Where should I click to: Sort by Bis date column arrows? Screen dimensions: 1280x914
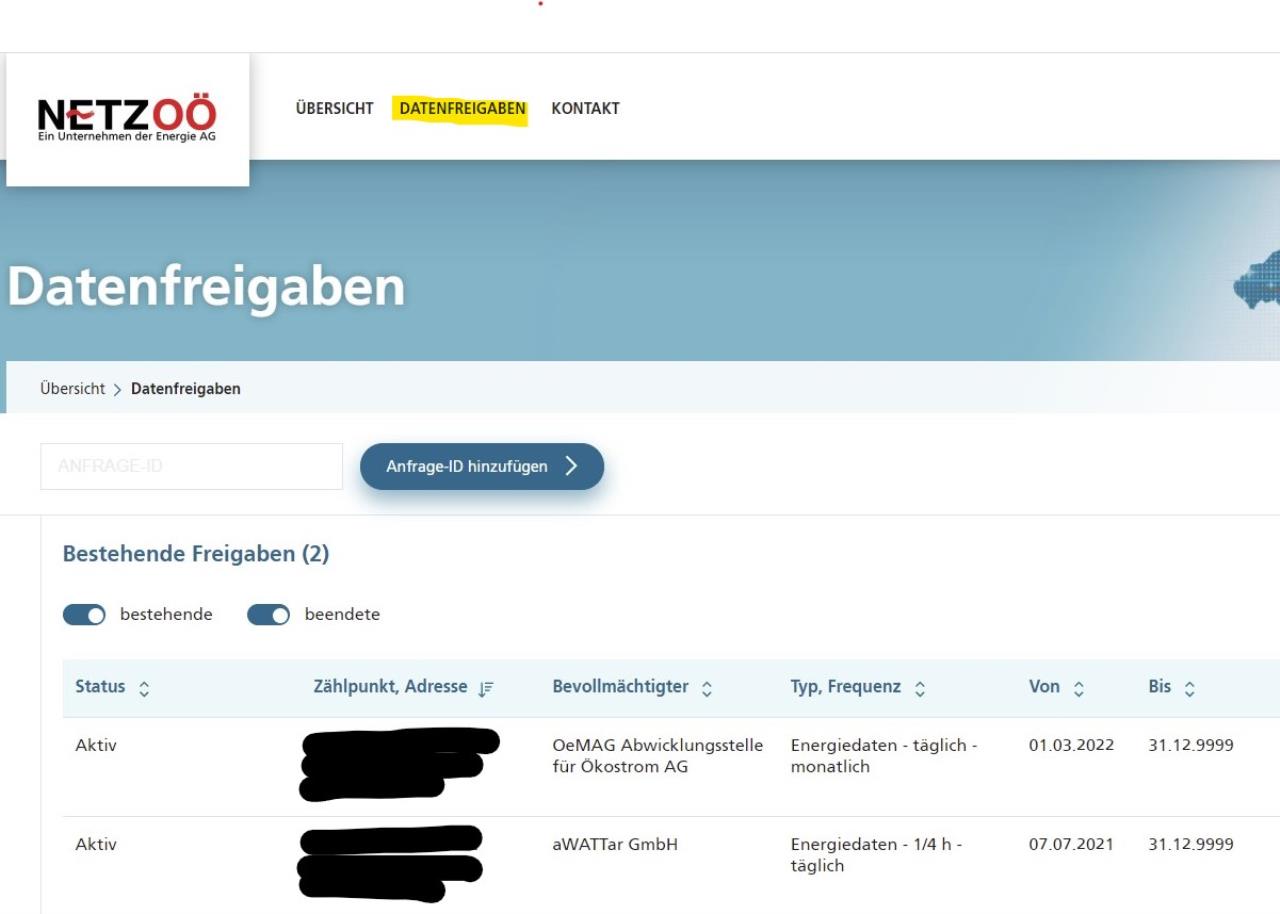[x=1189, y=688]
